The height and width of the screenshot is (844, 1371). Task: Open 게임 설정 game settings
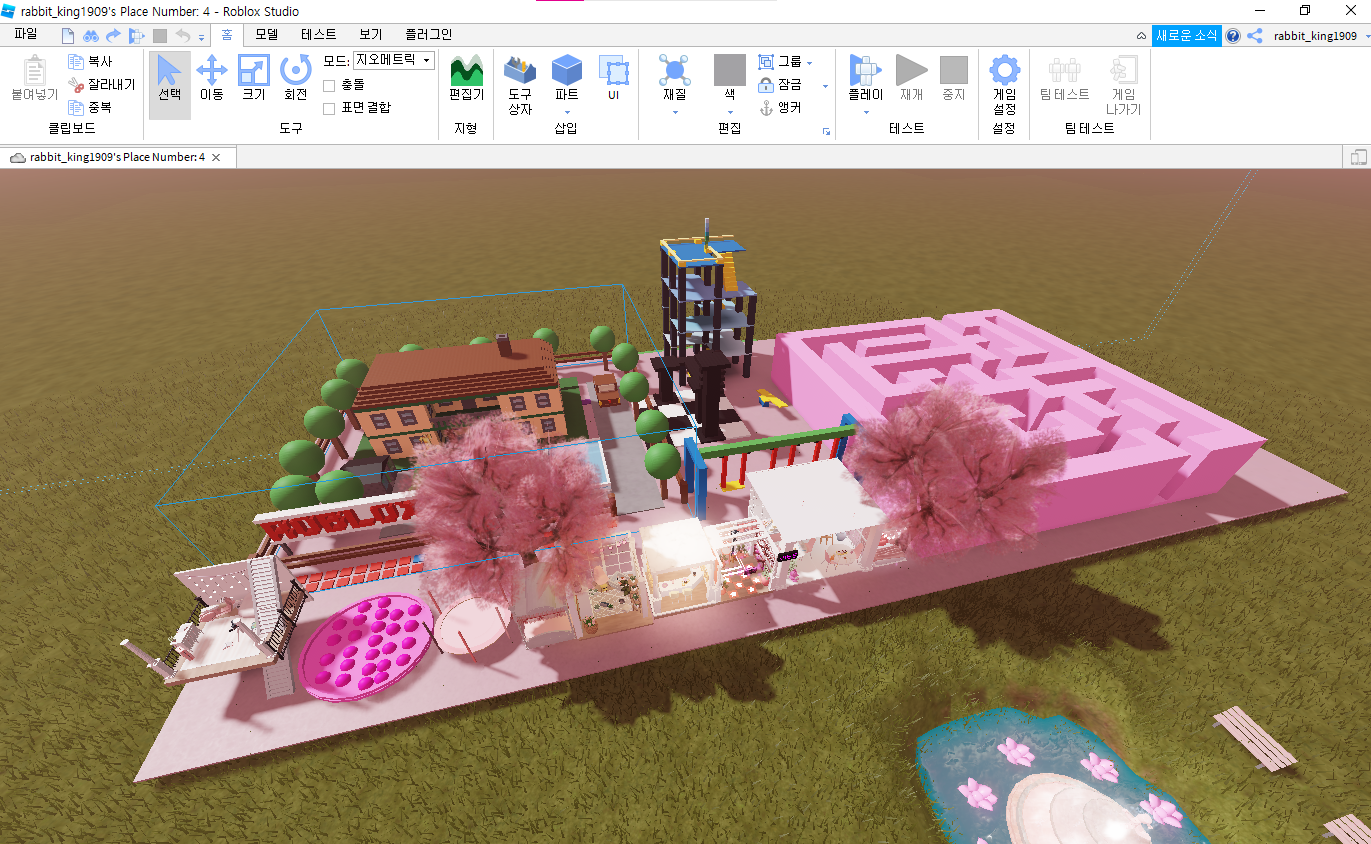(1004, 85)
